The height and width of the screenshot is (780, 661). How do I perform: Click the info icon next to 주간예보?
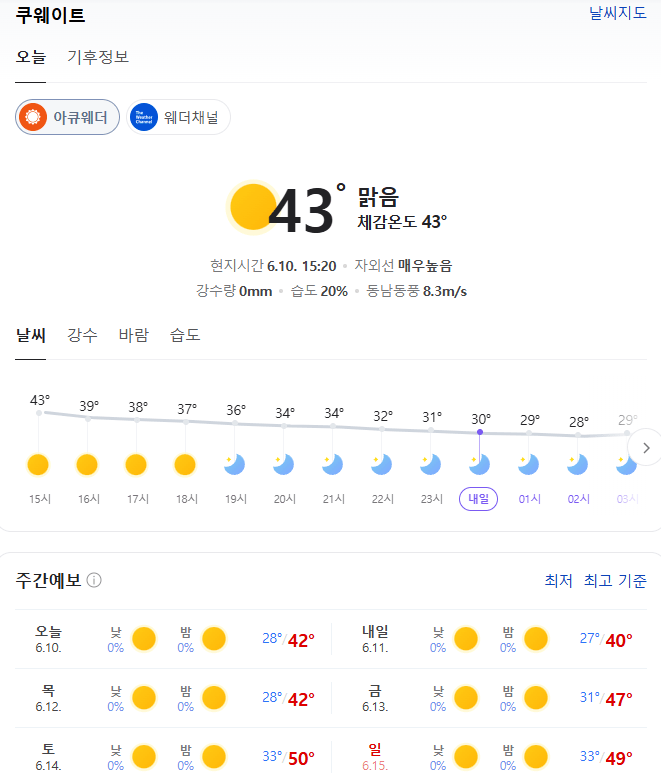coord(94,581)
